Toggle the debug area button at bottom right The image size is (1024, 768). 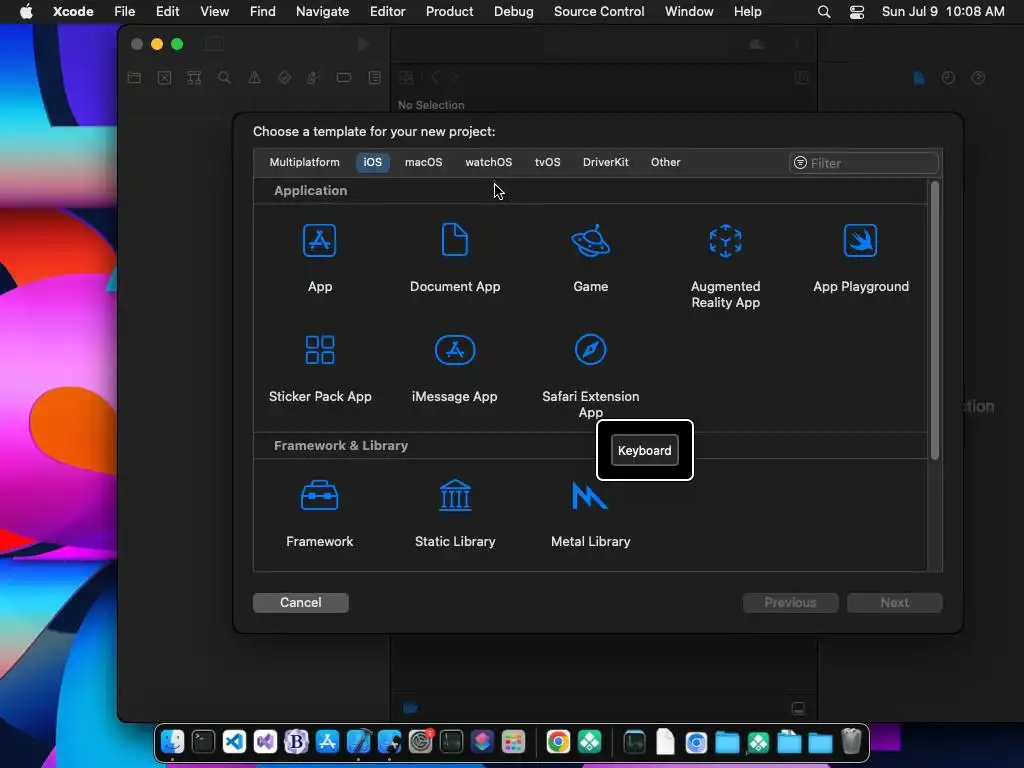point(798,709)
